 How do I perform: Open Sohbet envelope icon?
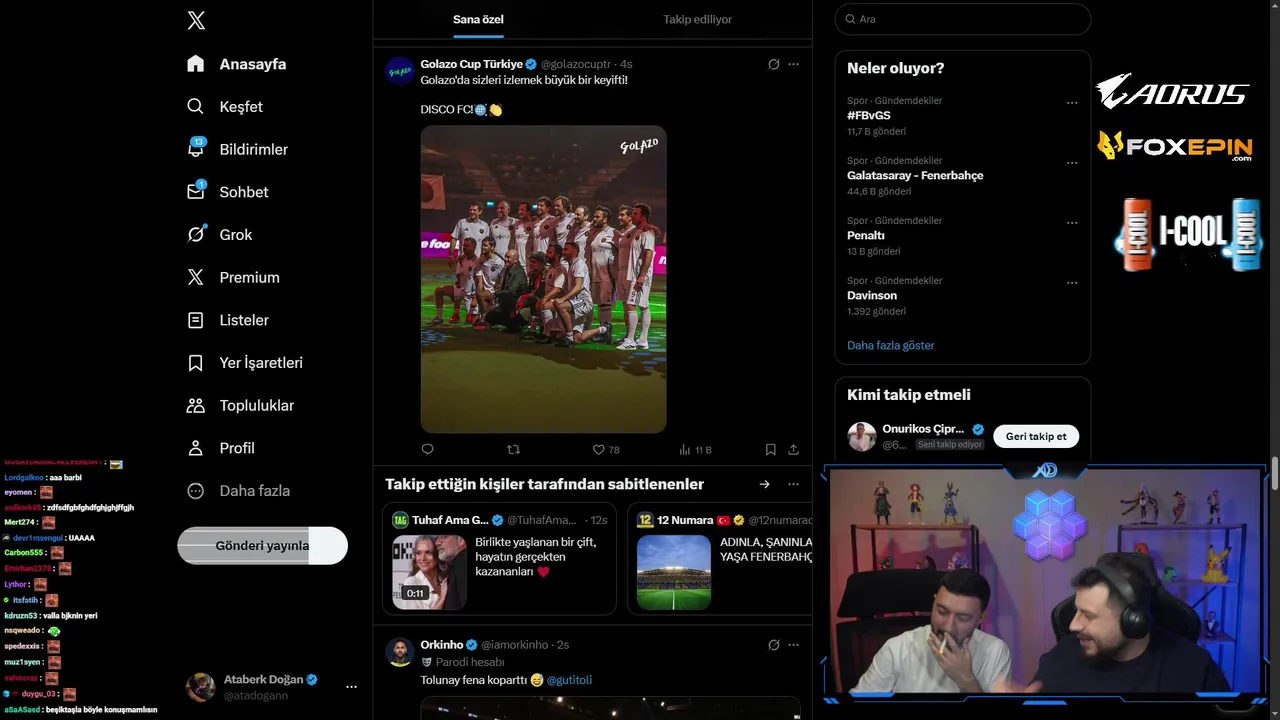(x=196, y=191)
